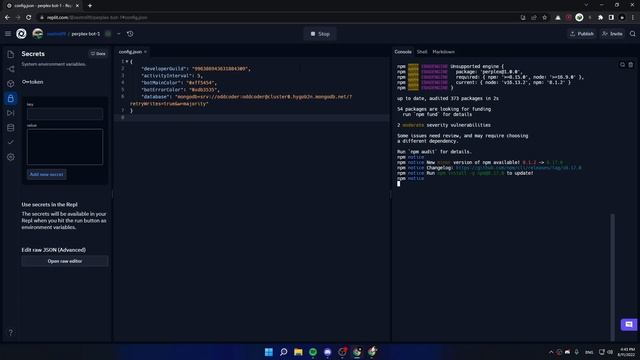Search the console output
This screenshot has width=640, height=360.
coord(622,65)
